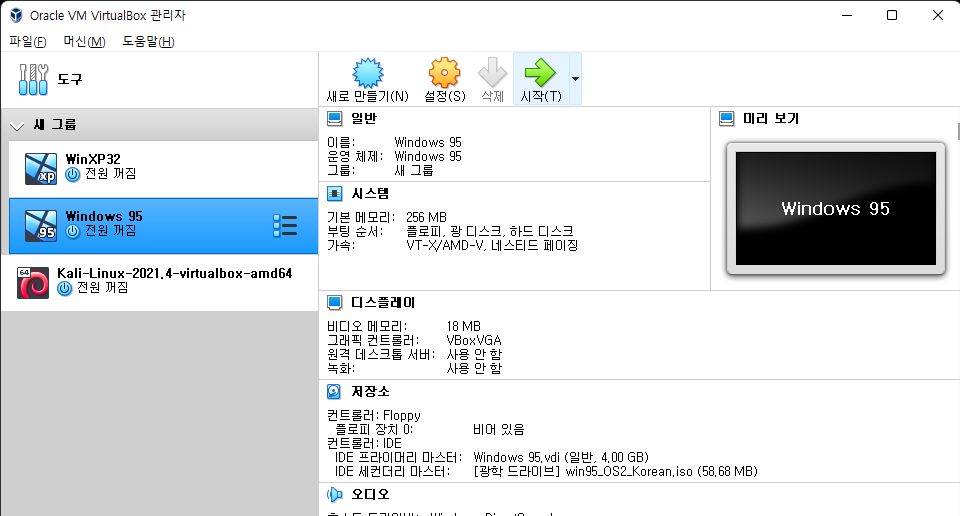Image resolution: width=960 pixels, height=516 pixels.
Task: Click the 오디오 speaker icon
Action: pyautogui.click(x=334, y=494)
